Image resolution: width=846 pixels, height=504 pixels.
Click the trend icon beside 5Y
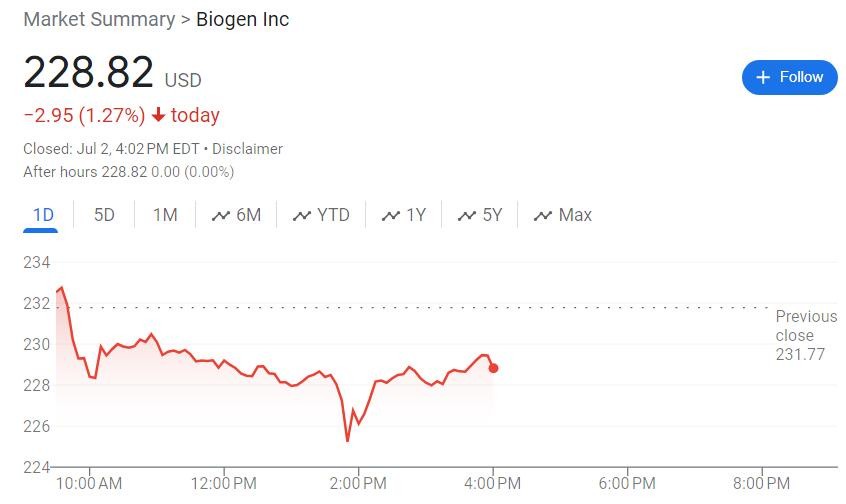point(465,216)
